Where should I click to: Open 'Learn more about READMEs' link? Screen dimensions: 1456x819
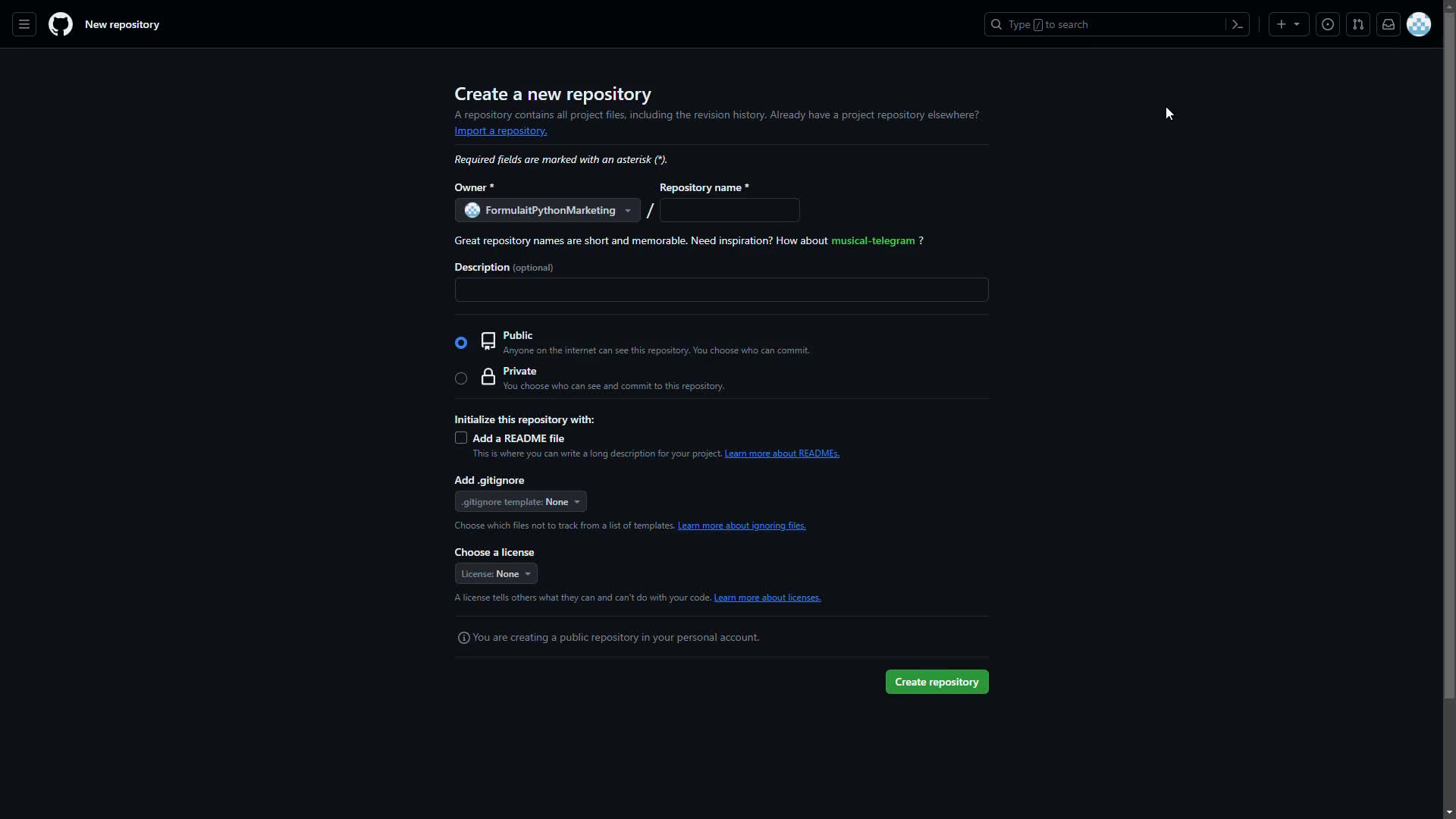click(x=782, y=453)
